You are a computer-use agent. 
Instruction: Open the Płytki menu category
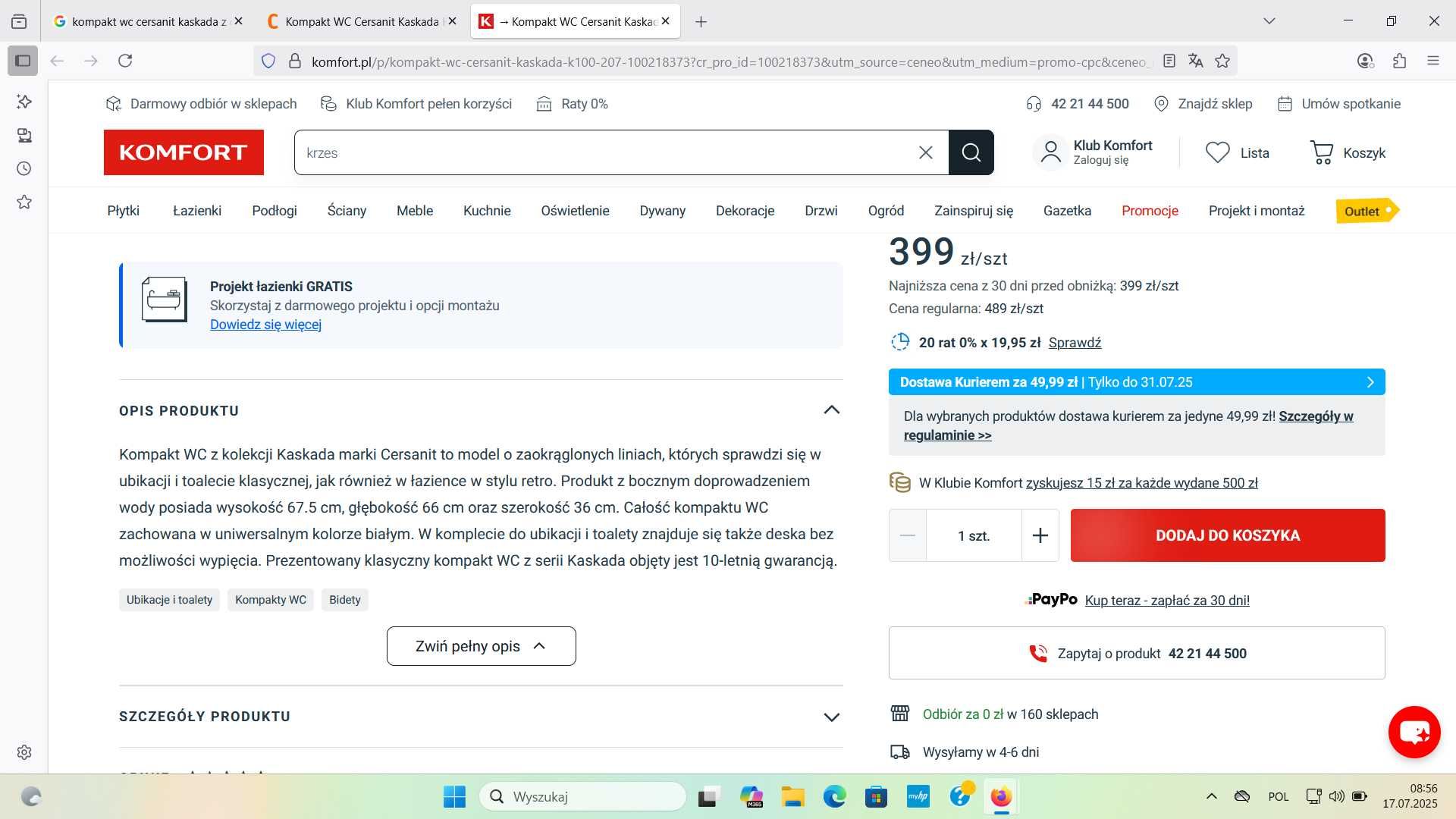click(x=123, y=211)
